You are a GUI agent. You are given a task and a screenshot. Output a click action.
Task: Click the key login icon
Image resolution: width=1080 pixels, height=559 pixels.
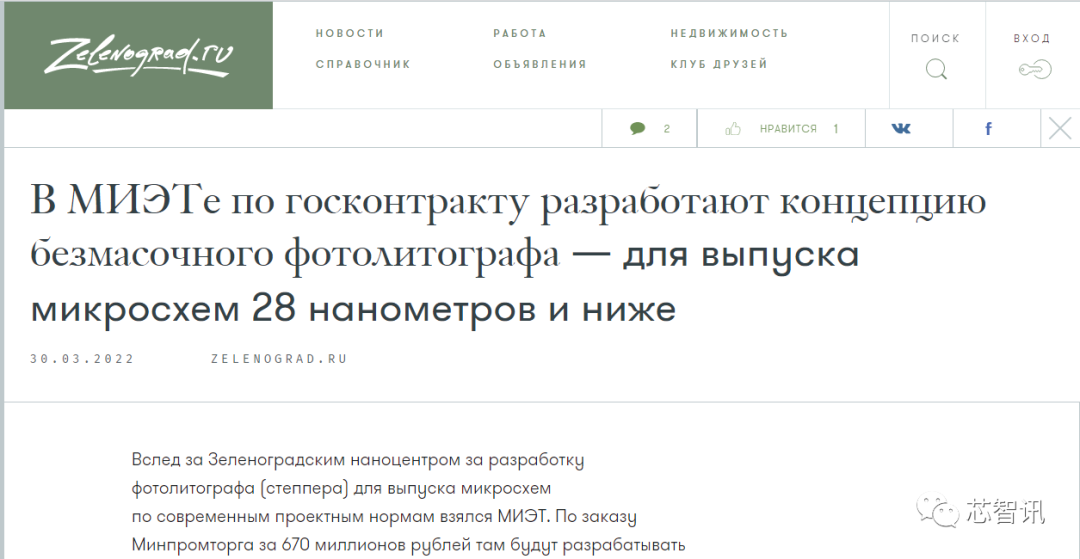[1035, 69]
